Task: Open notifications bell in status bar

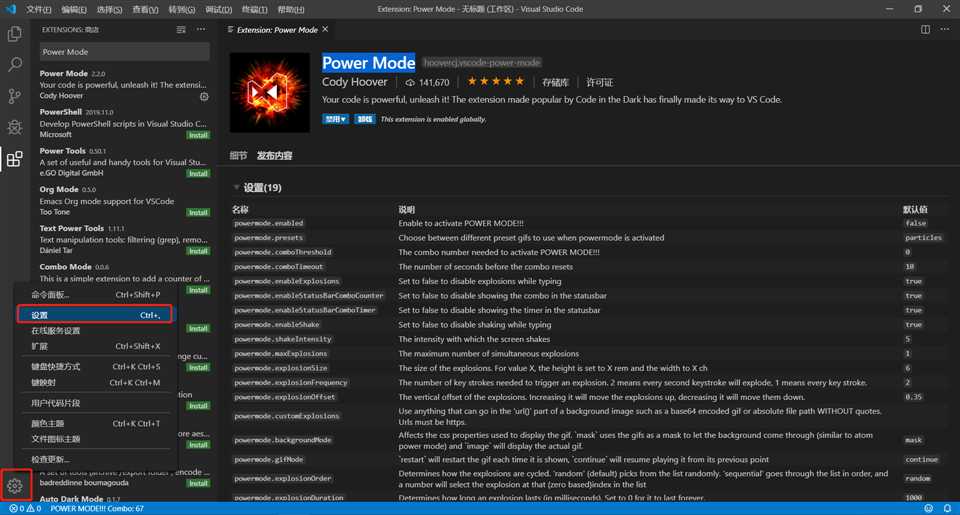Action: coord(947,508)
